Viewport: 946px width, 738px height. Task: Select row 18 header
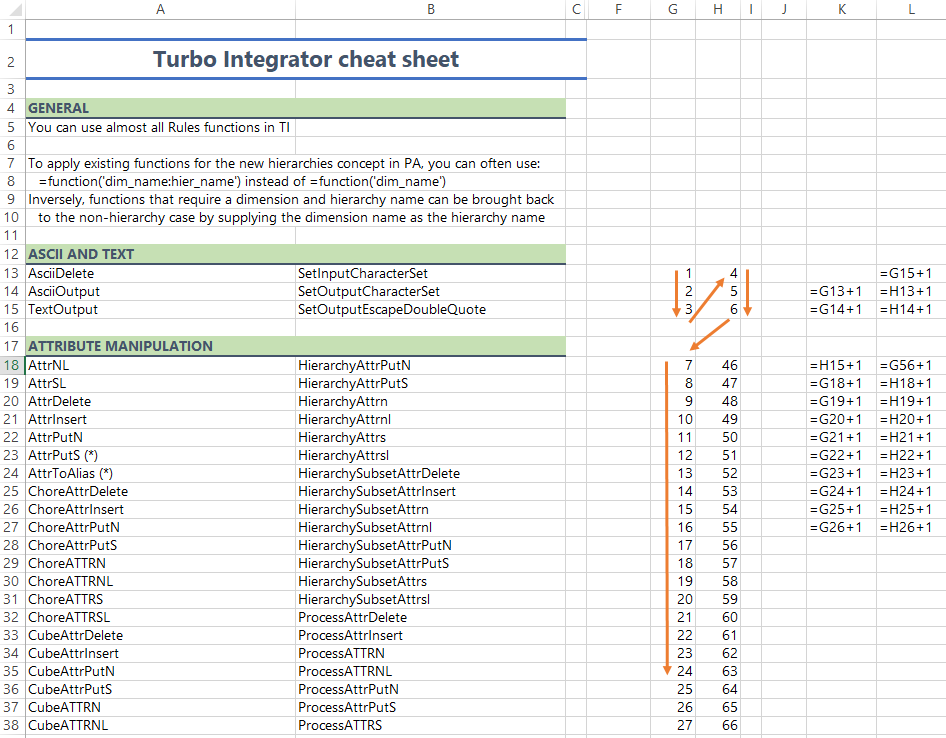pyautogui.click(x=12, y=366)
